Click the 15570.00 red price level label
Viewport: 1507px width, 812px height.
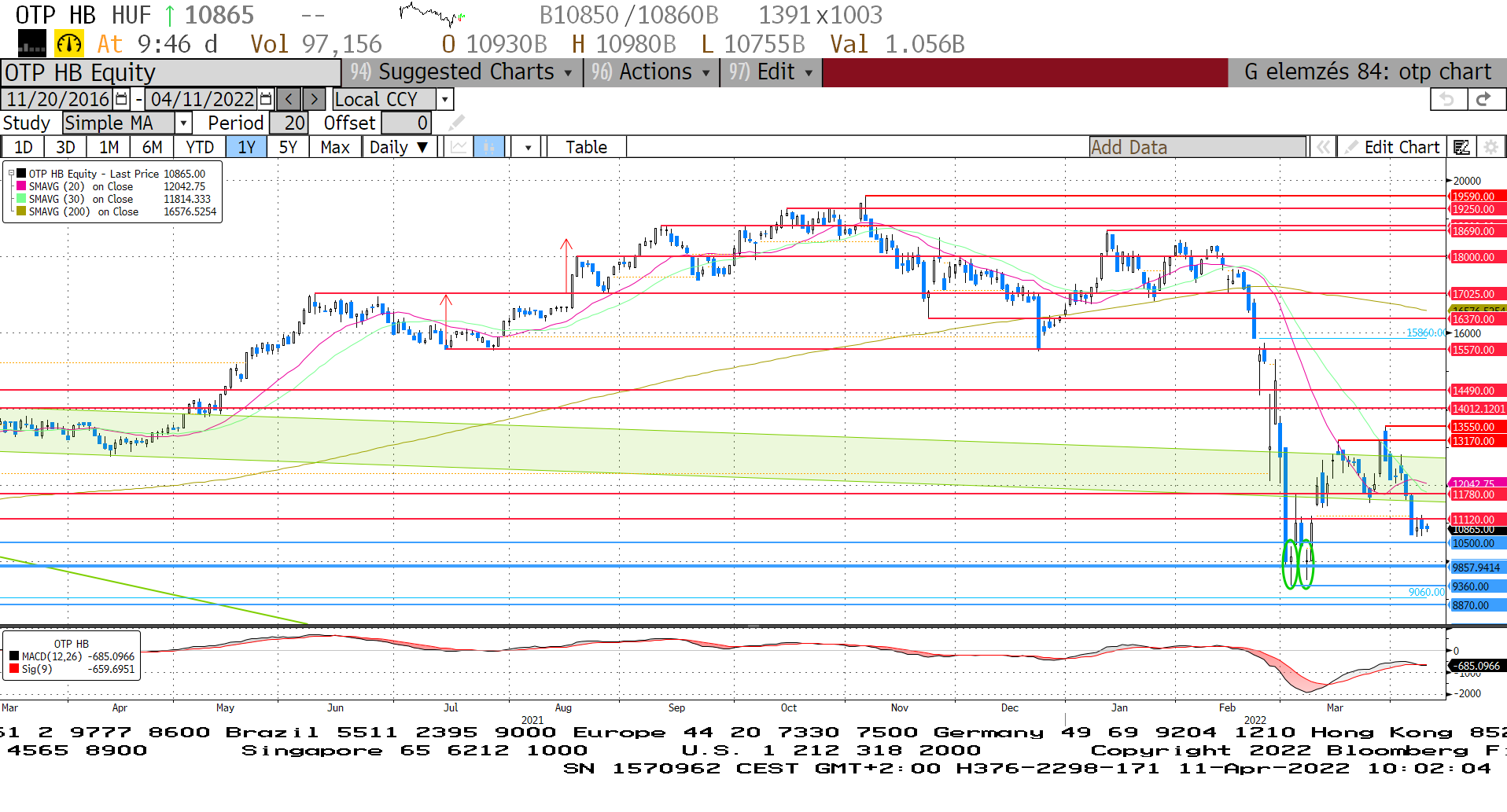1476,350
